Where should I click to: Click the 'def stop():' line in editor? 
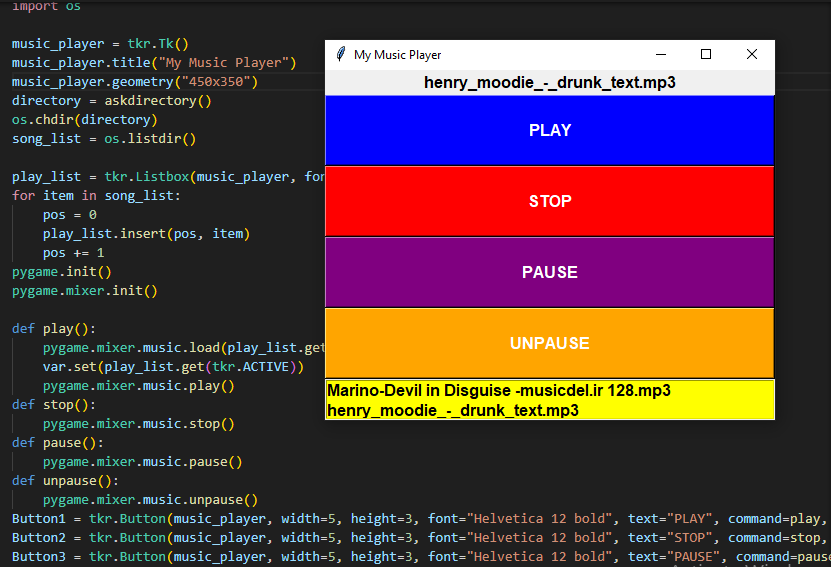54,405
